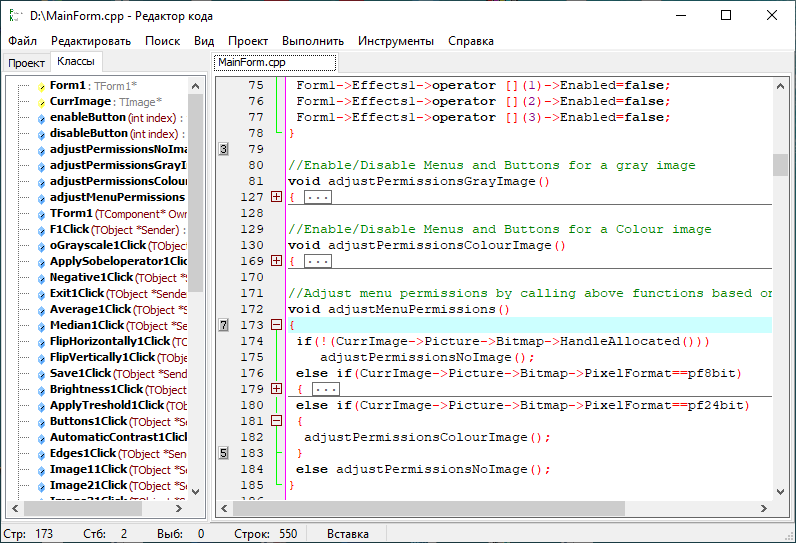The image size is (796, 543).
Task: Select the MainForm.cpp editor tab
Action: click(252, 62)
